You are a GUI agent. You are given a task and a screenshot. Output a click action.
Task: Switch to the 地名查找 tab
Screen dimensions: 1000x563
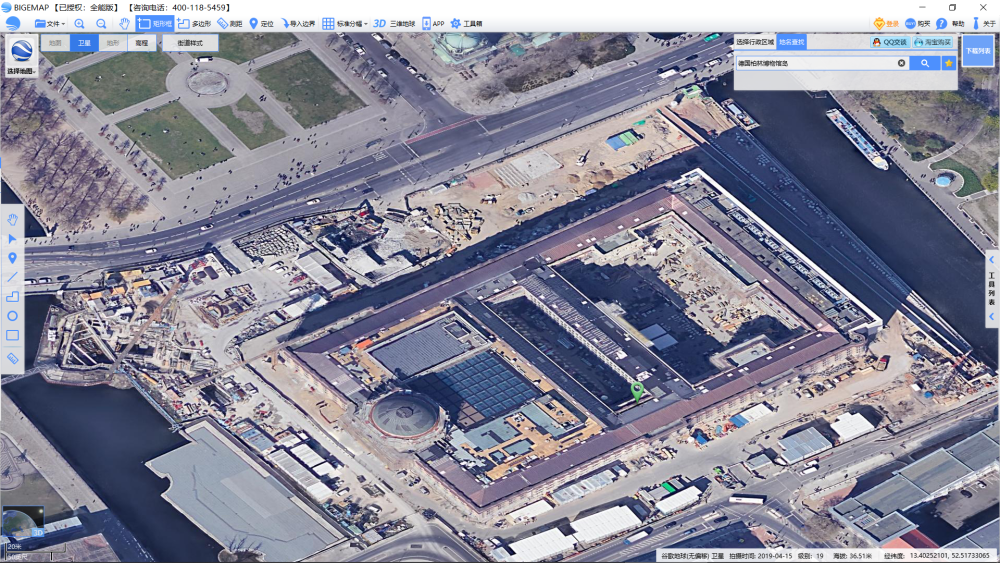(x=791, y=42)
